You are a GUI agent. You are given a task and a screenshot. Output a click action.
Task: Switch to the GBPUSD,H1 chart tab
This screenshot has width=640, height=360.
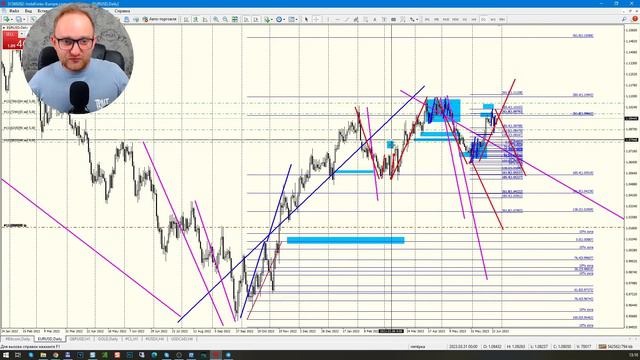(80, 339)
